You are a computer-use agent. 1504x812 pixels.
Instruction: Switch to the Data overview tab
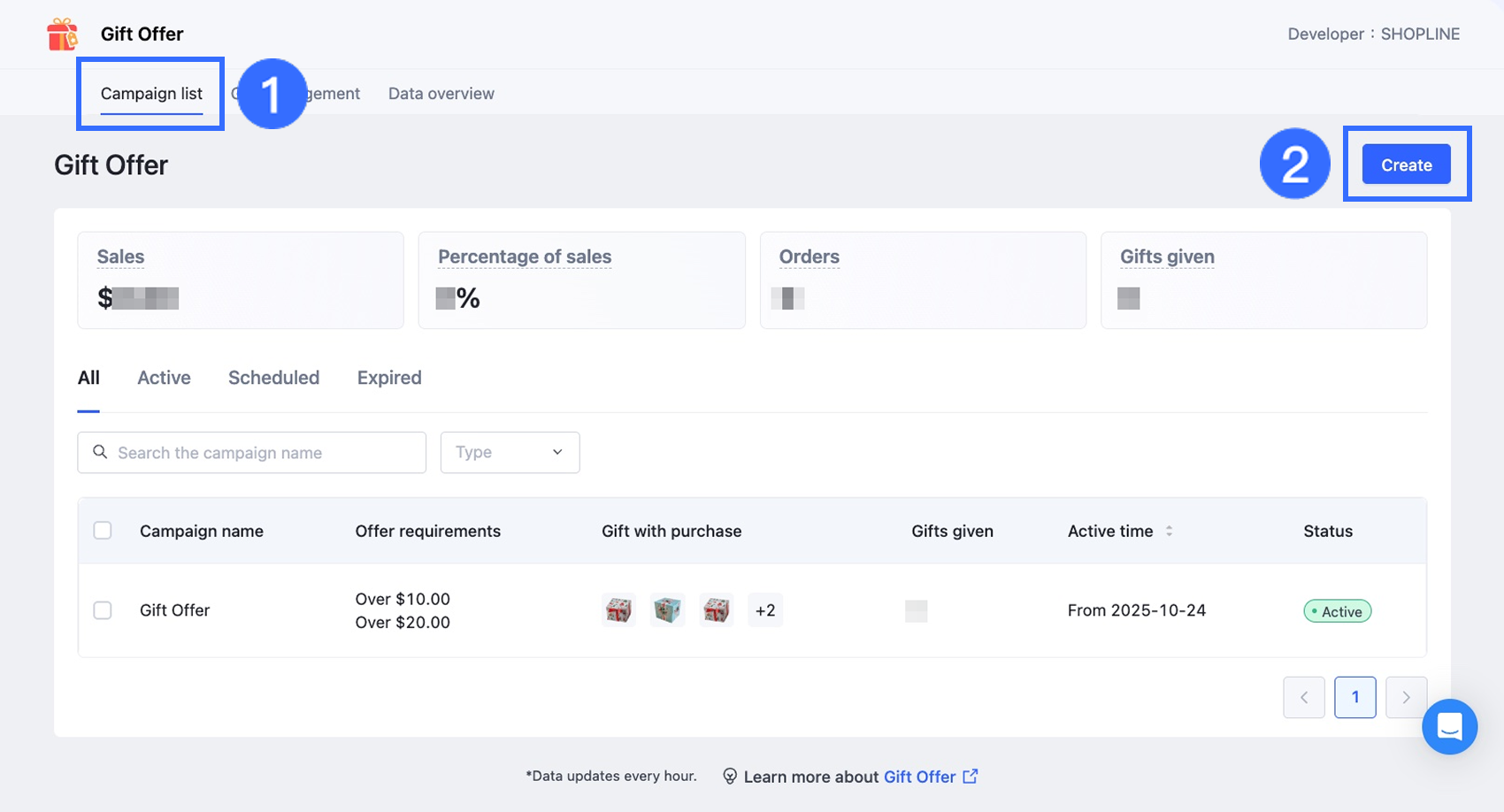tap(441, 94)
